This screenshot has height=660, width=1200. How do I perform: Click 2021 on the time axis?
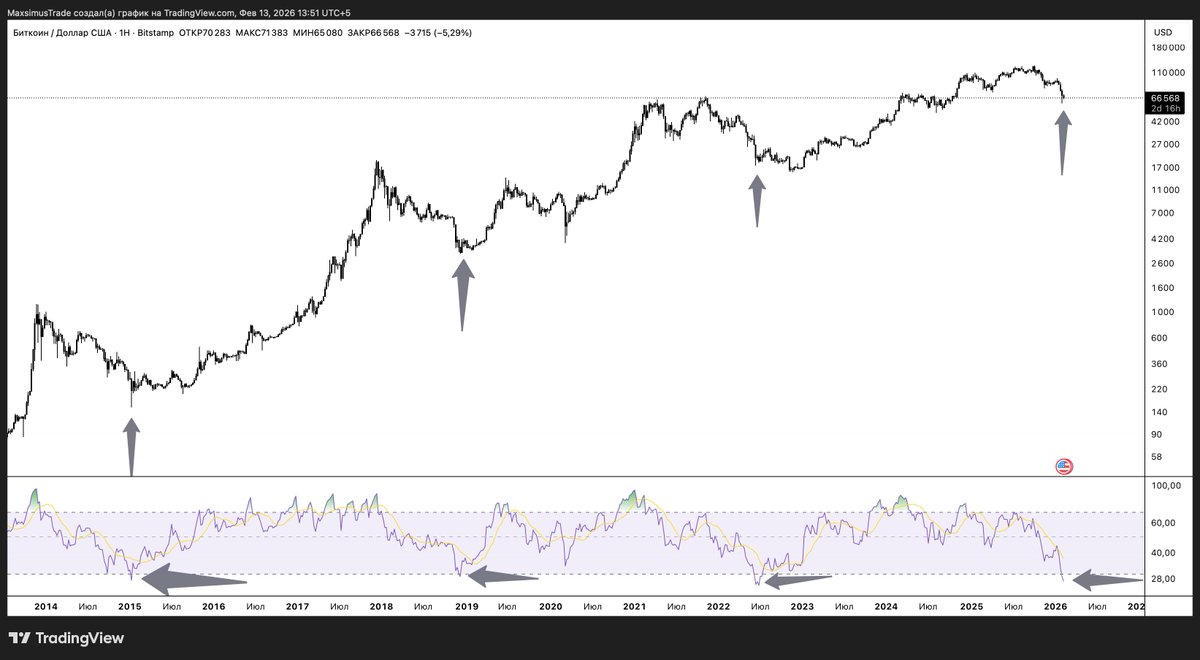coord(636,606)
